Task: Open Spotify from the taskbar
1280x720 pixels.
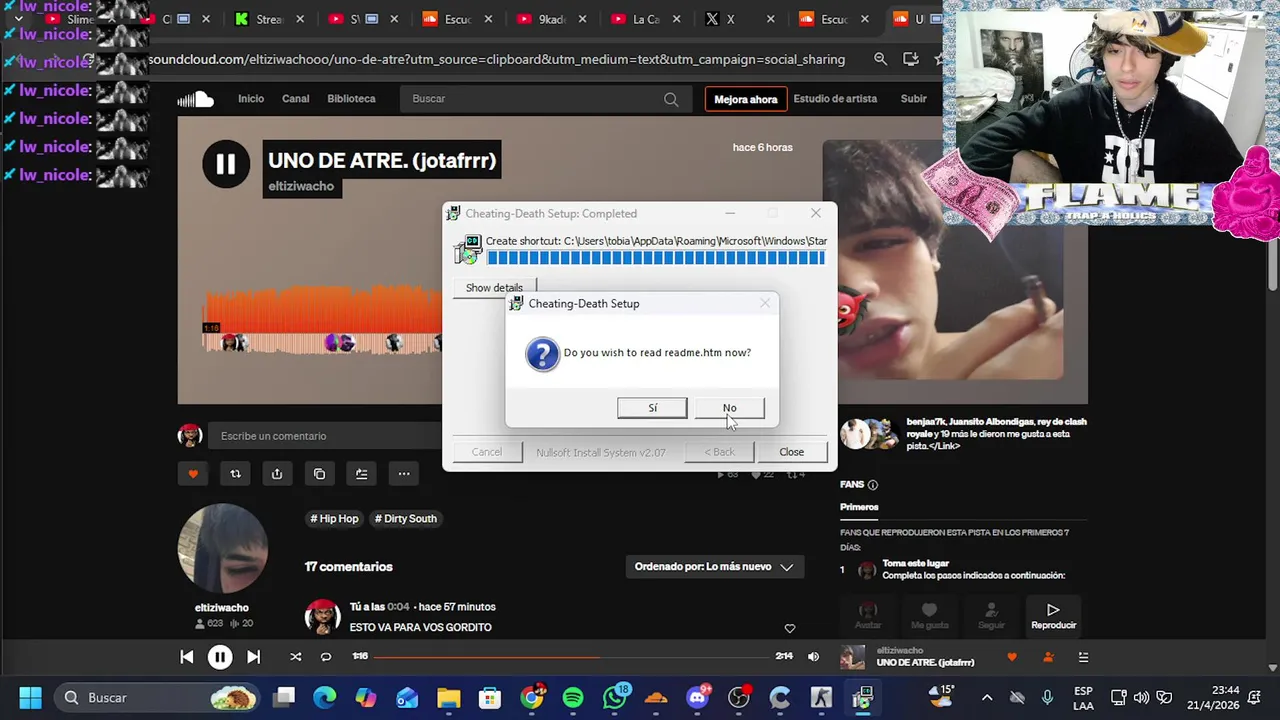Action: pyautogui.click(x=573, y=697)
